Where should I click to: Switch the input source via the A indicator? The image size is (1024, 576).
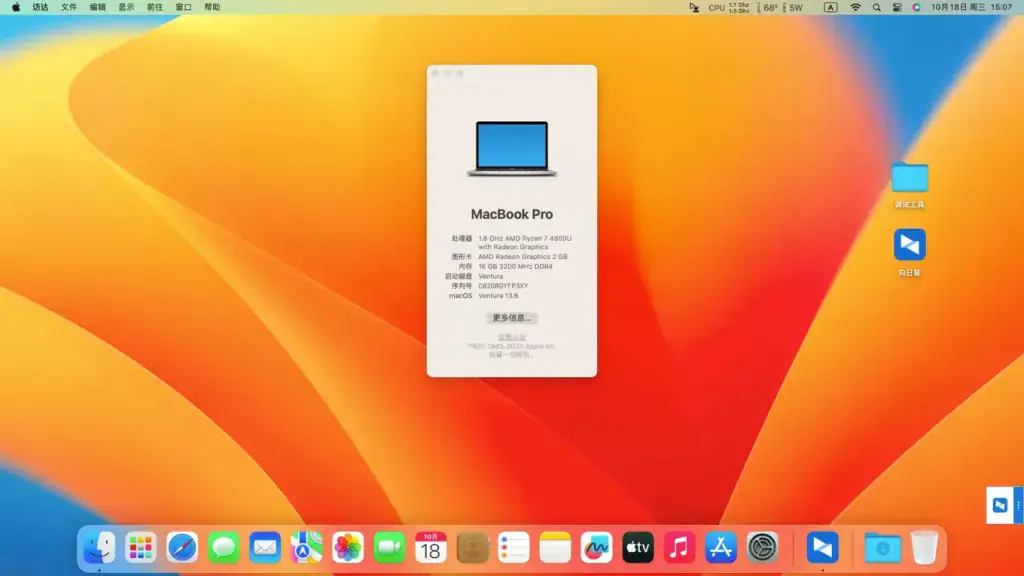(830, 7)
